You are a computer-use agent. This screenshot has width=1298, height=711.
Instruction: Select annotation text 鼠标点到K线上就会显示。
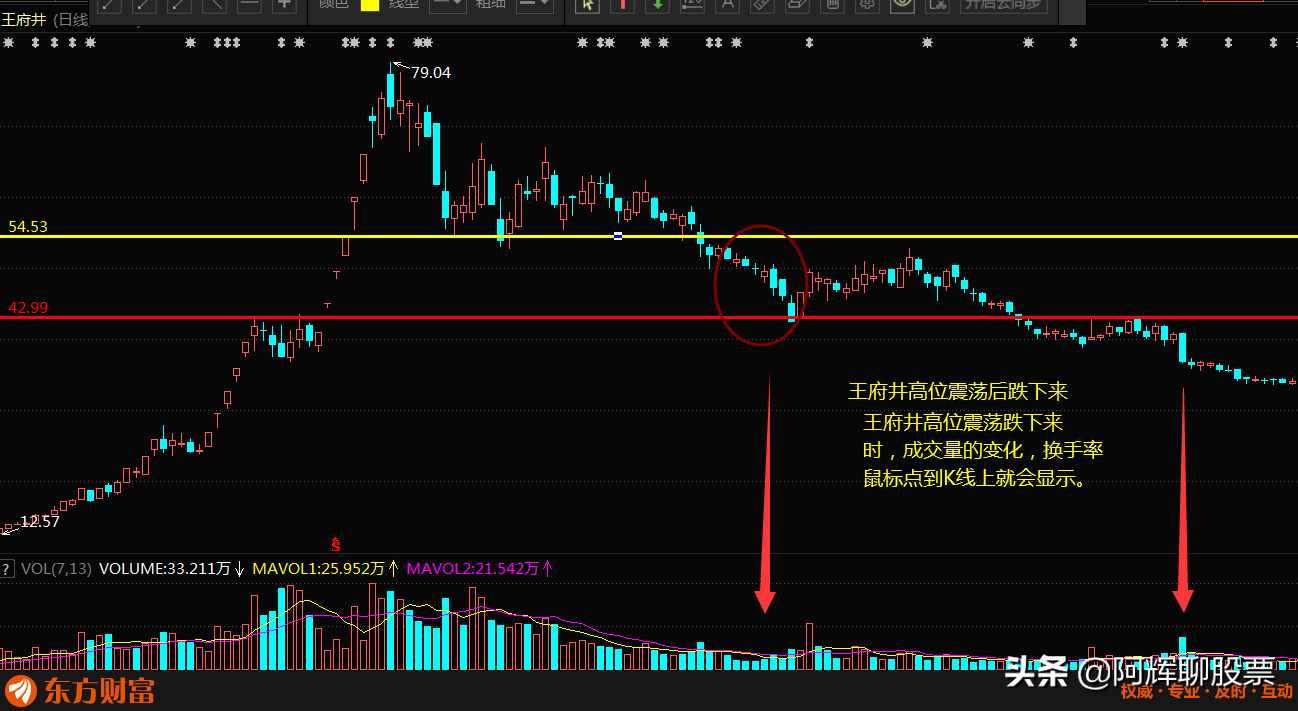point(975,479)
